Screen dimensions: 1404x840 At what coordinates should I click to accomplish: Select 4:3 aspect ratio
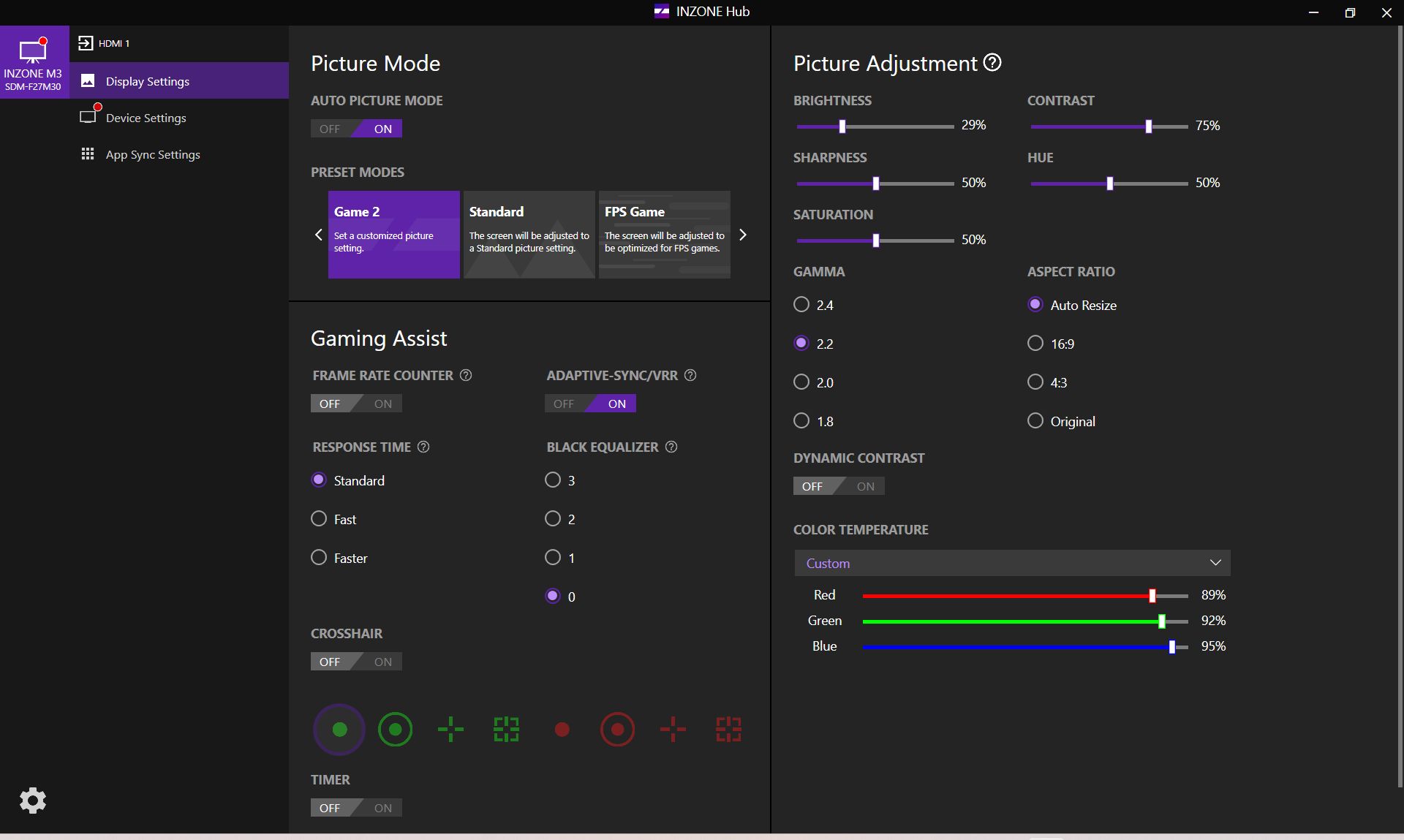[x=1035, y=382]
